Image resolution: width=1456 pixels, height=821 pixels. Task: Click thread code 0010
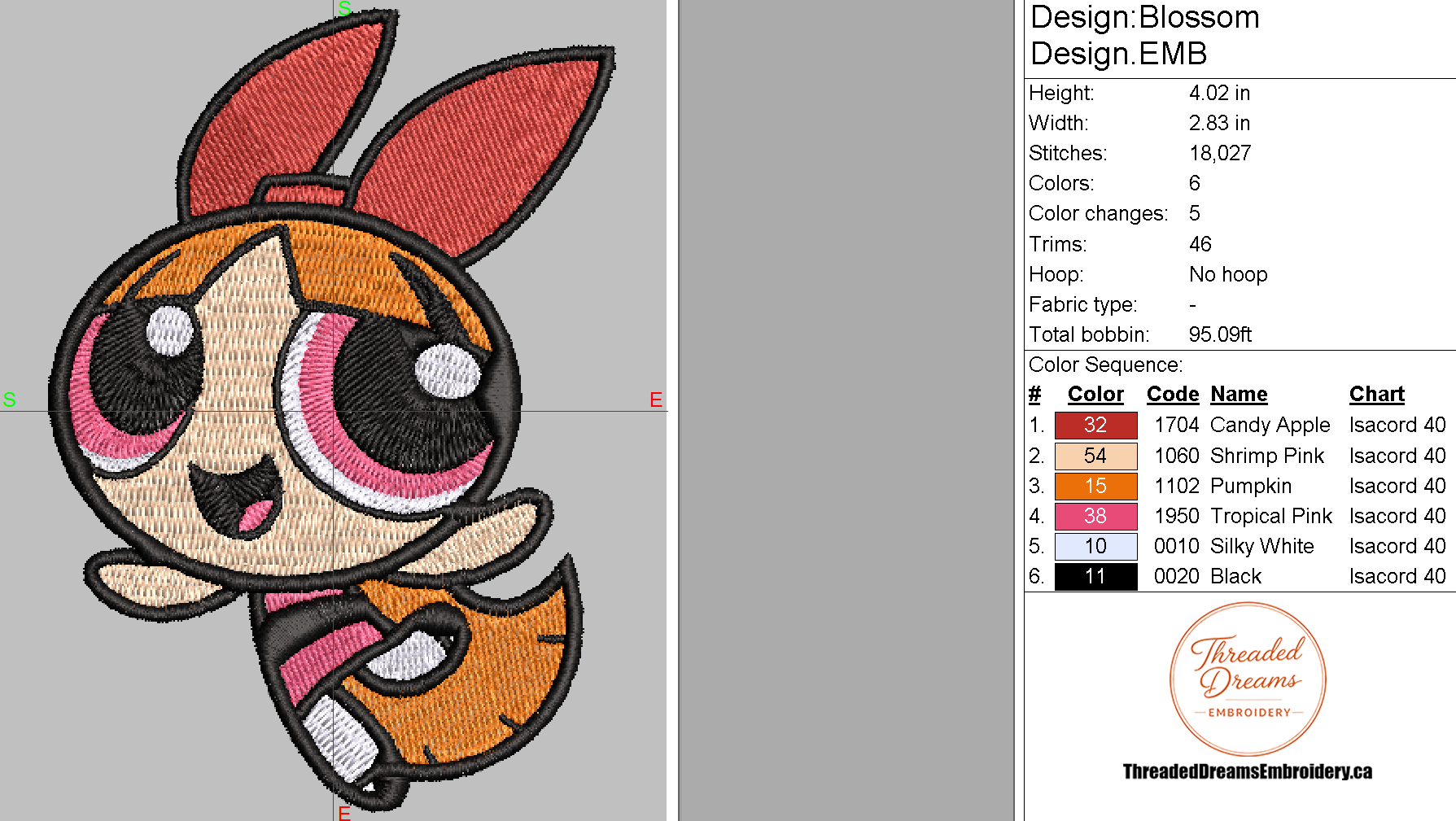[x=1177, y=546]
